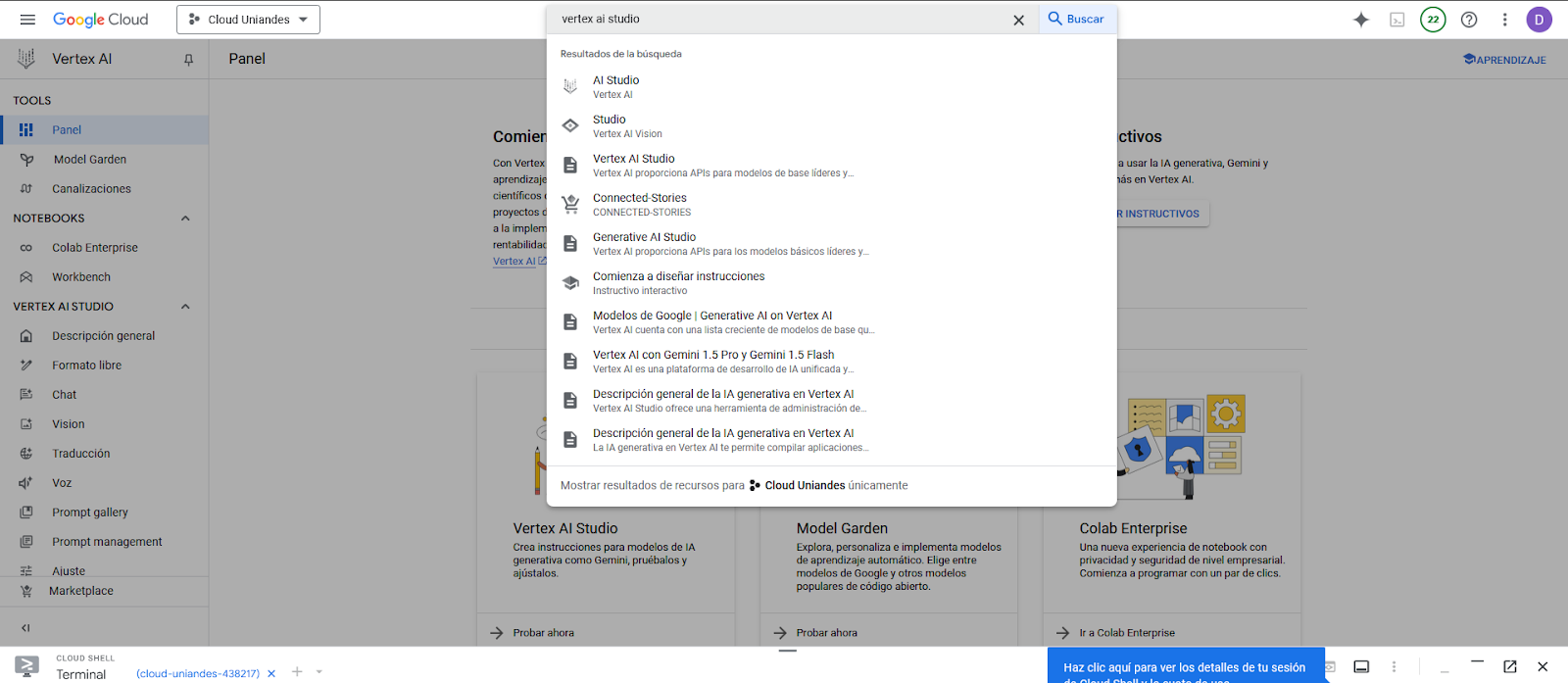Click the Vertex AI product logo icon
The image size is (1568, 683).
point(26,59)
